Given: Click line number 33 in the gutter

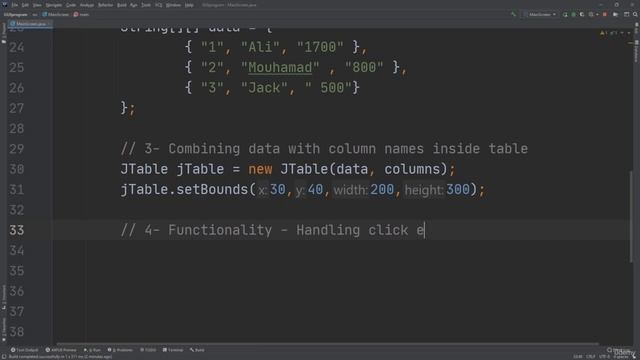Looking at the screenshot, I should pos(17,230).
